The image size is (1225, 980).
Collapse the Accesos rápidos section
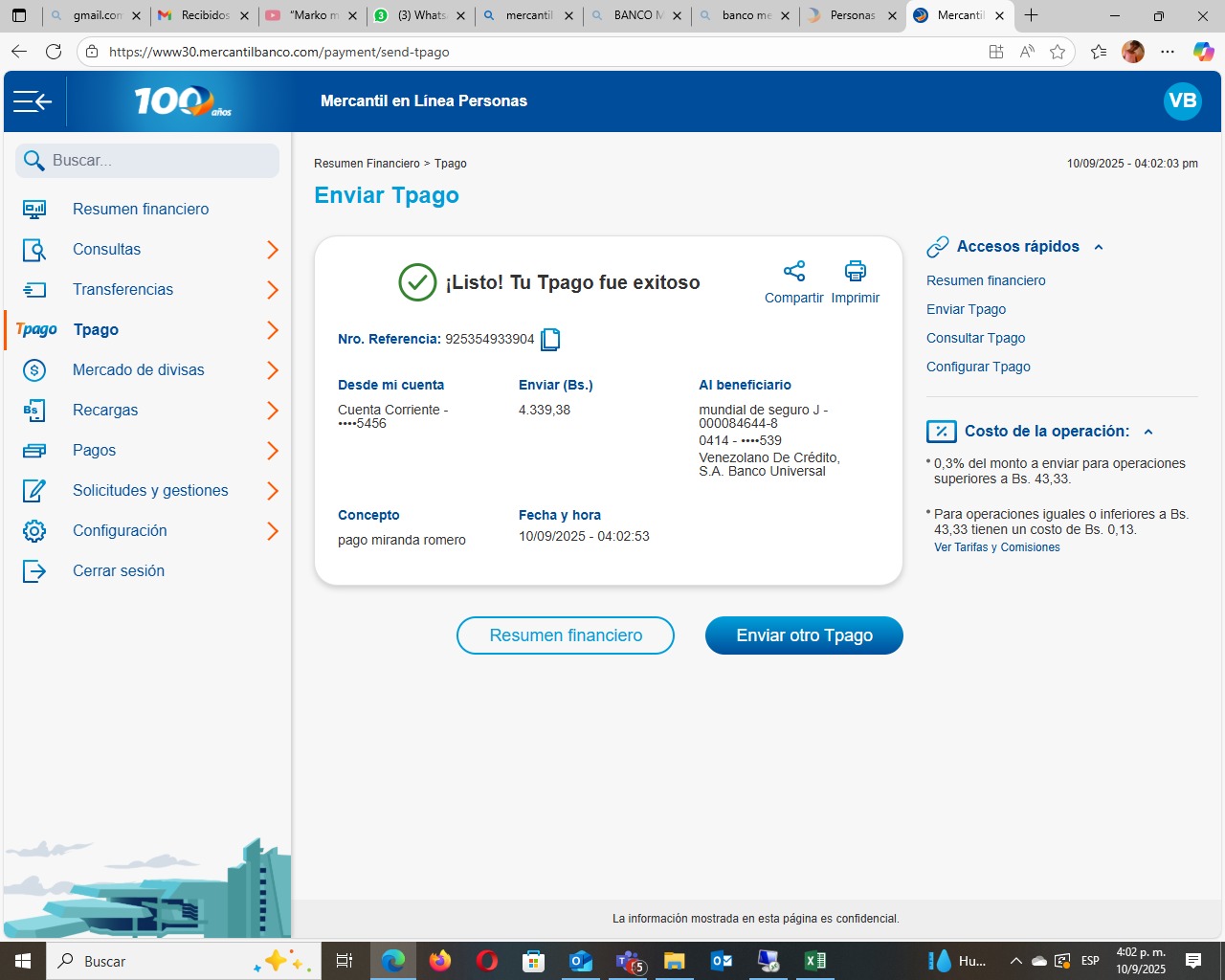(x=1099, y=247)
